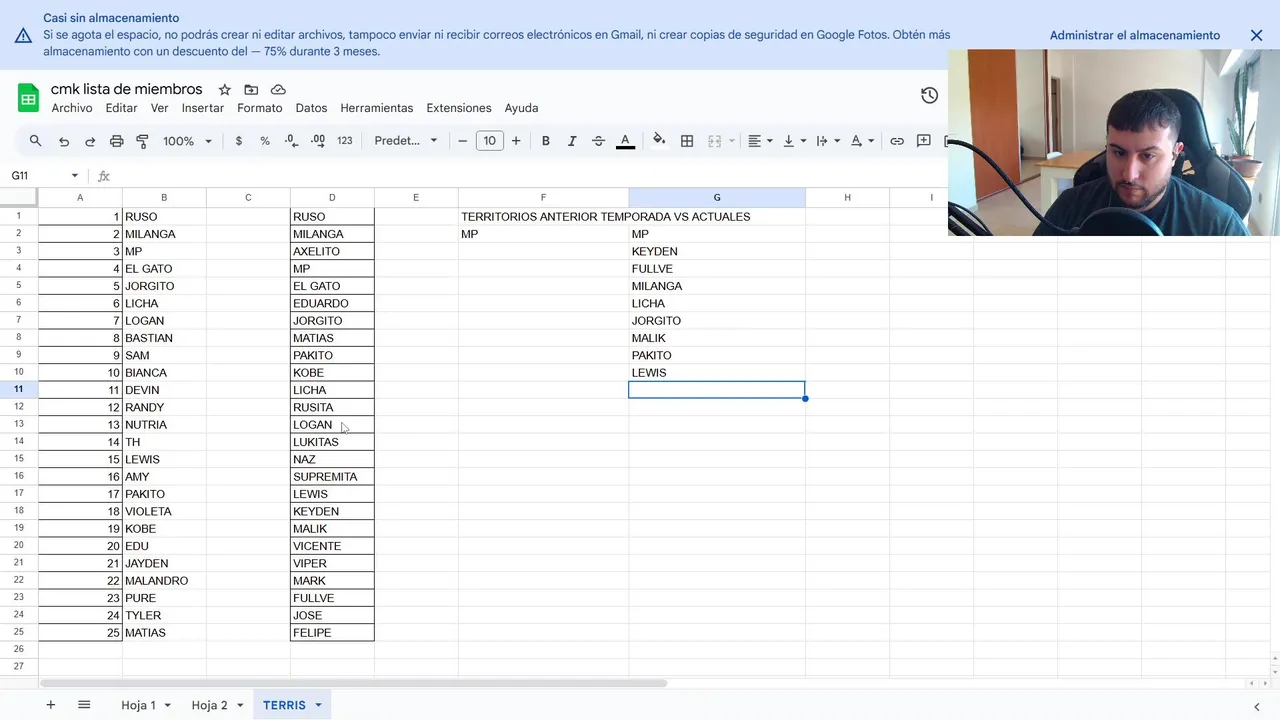The image size is (1280, 720).
Task: Open version history clock icon
Action: [929, 96]
